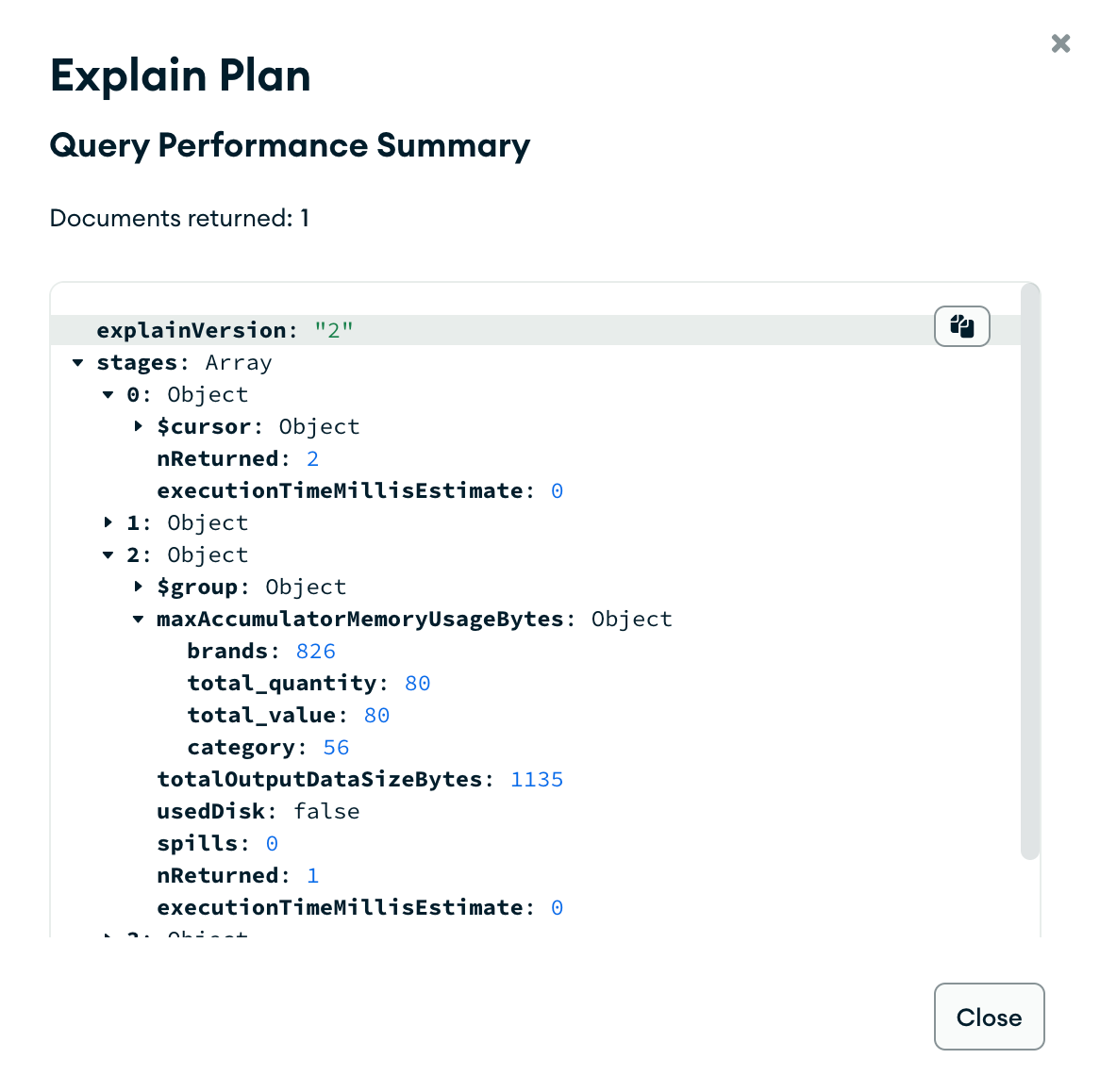This screenshot has width=1100, height=1092.
Task: Select the explainVersion value
Action: click(334, 330)
